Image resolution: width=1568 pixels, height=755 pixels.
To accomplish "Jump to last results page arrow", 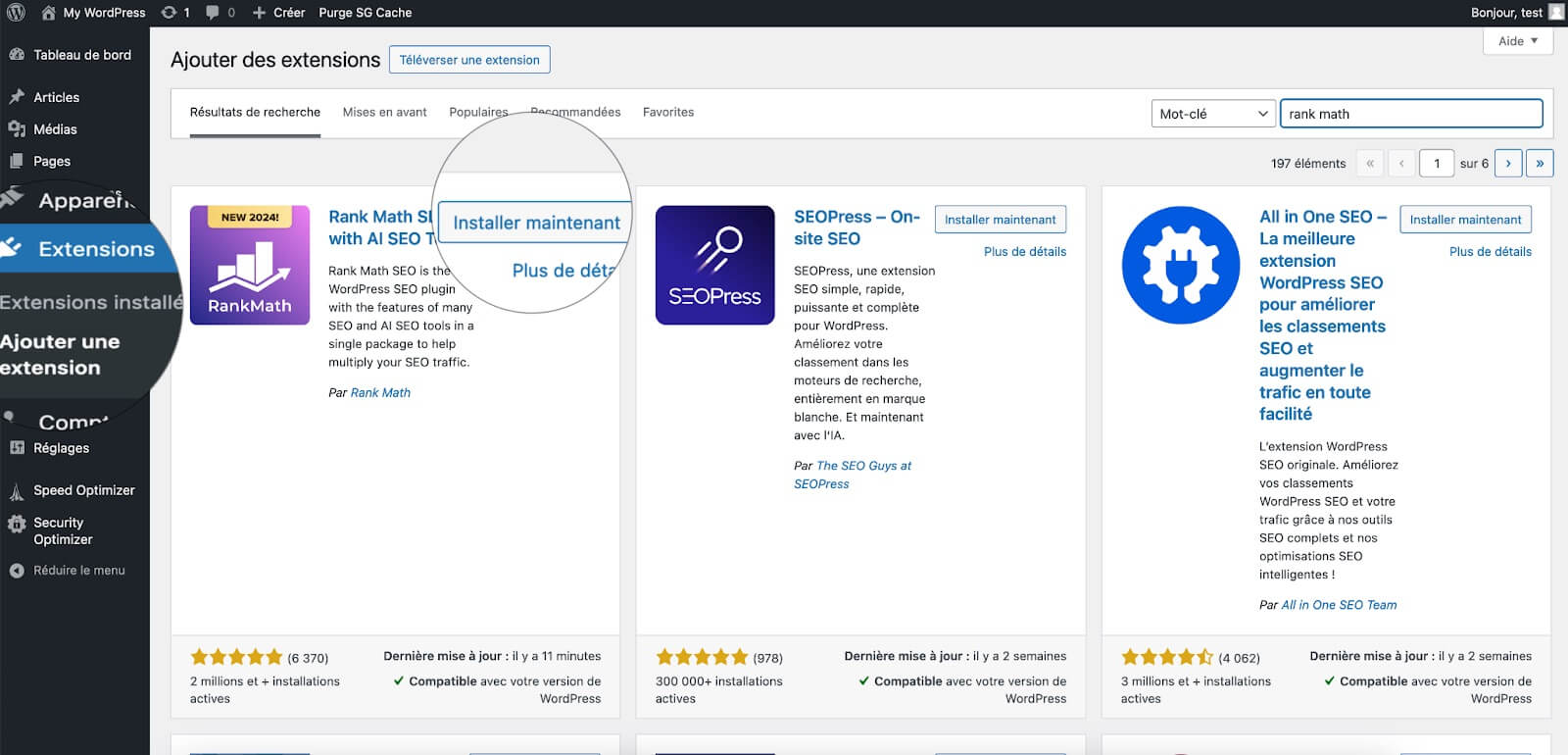I will [1540, 164].
